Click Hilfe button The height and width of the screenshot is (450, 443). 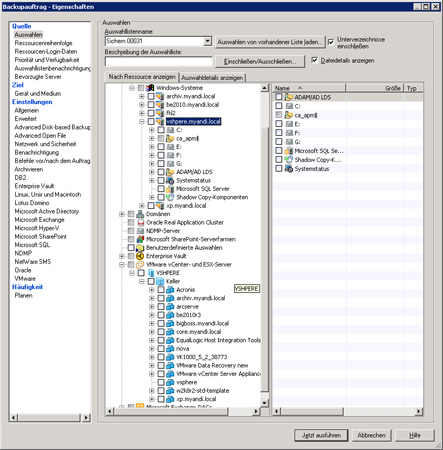415,435
